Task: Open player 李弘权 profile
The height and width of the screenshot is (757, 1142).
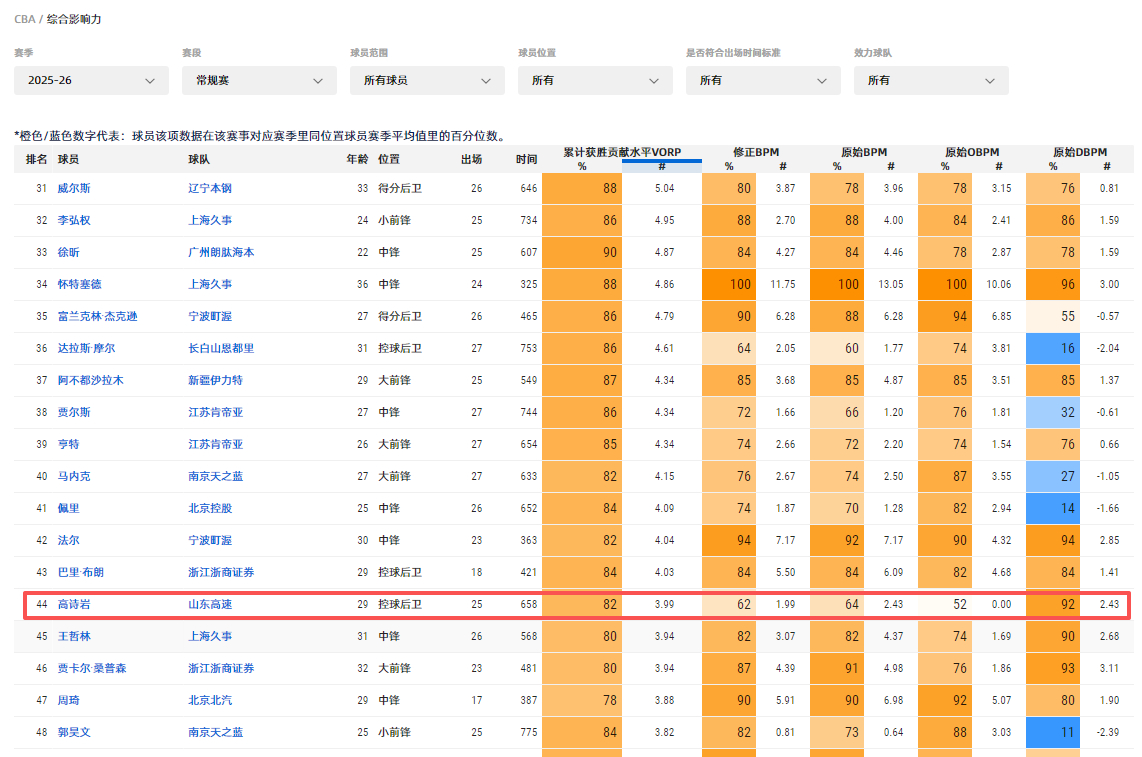Action: [x=74, y=220]
